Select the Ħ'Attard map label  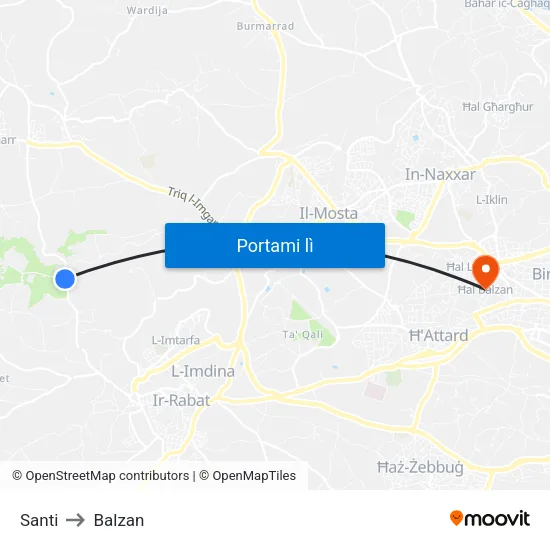click(438, 336)
